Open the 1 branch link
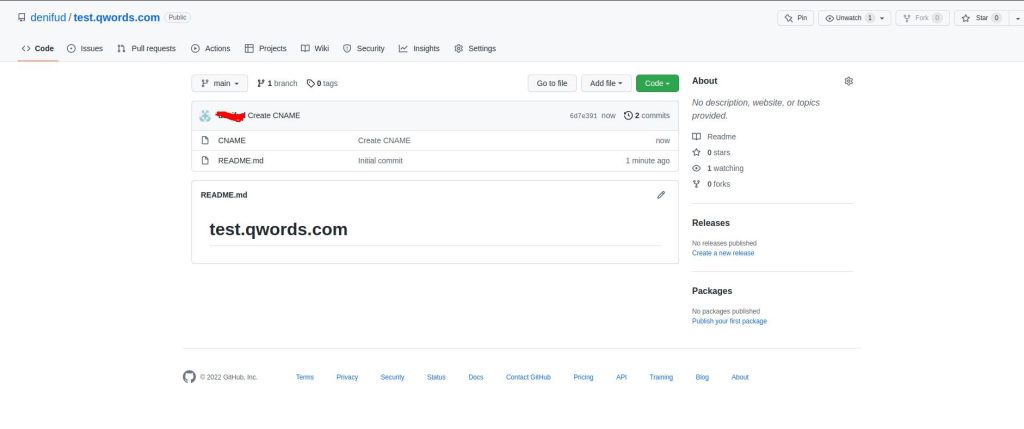1024x429 pixels. 277,84
